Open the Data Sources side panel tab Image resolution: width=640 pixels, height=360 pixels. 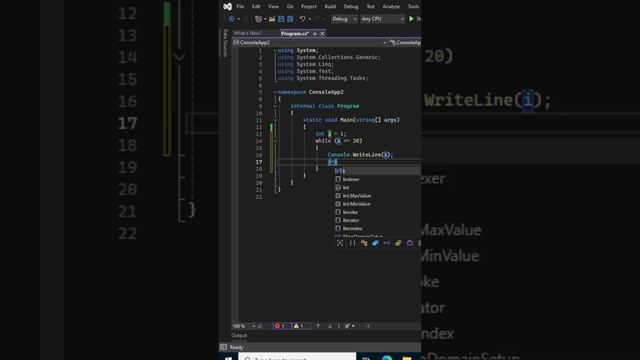[225, 42]
